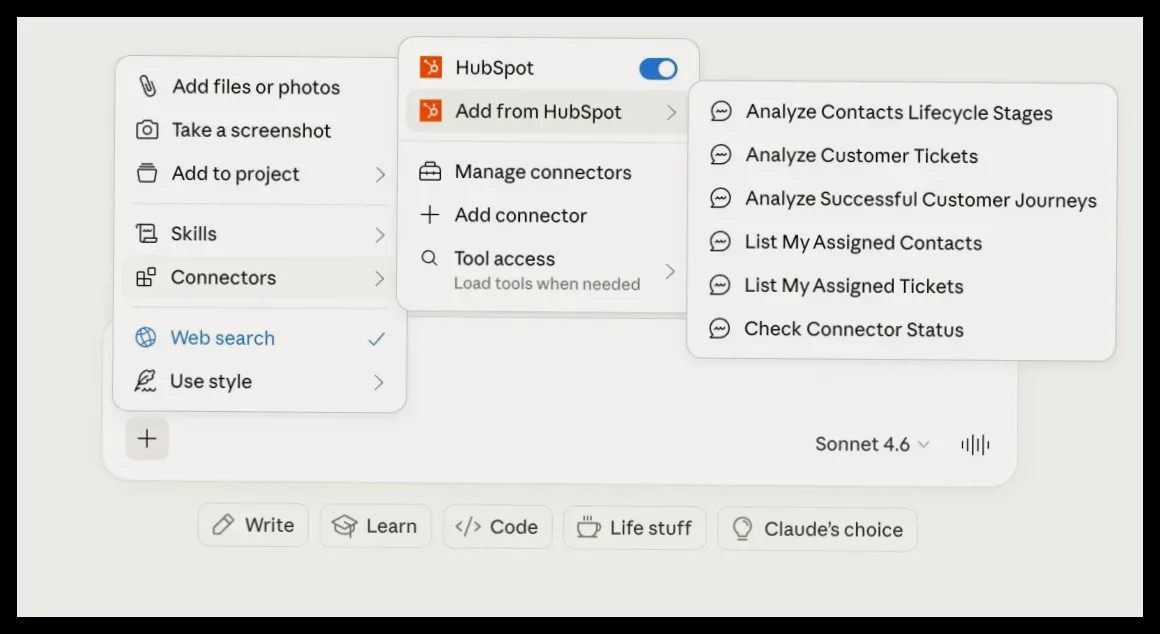Click the globe icon beside Web search

pyautogui.click(x=146, y=337)
